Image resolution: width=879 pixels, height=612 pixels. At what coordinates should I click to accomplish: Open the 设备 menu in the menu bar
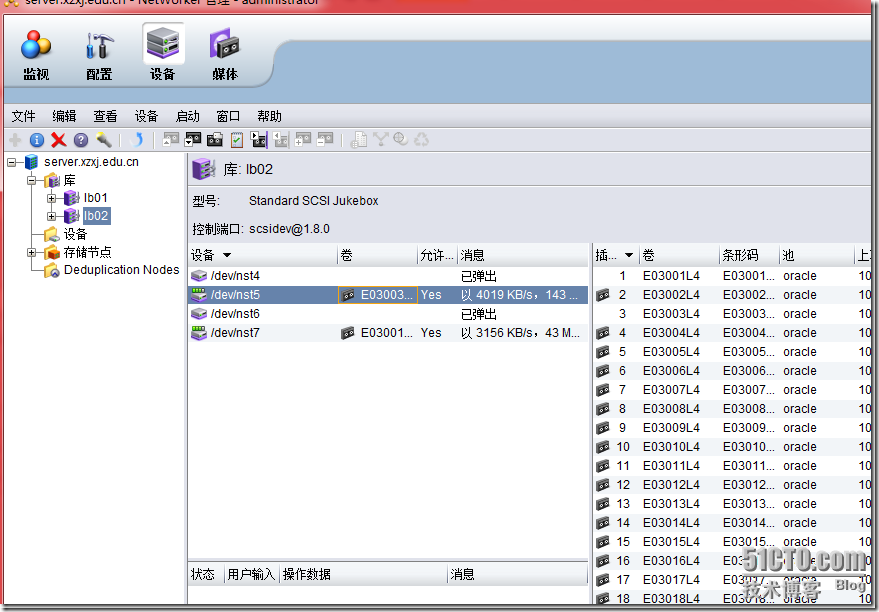point(146,116)
